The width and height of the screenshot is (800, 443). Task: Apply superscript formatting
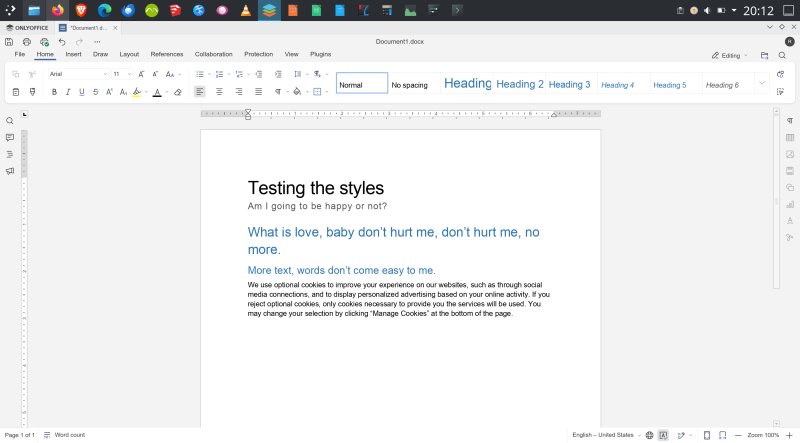109,92
